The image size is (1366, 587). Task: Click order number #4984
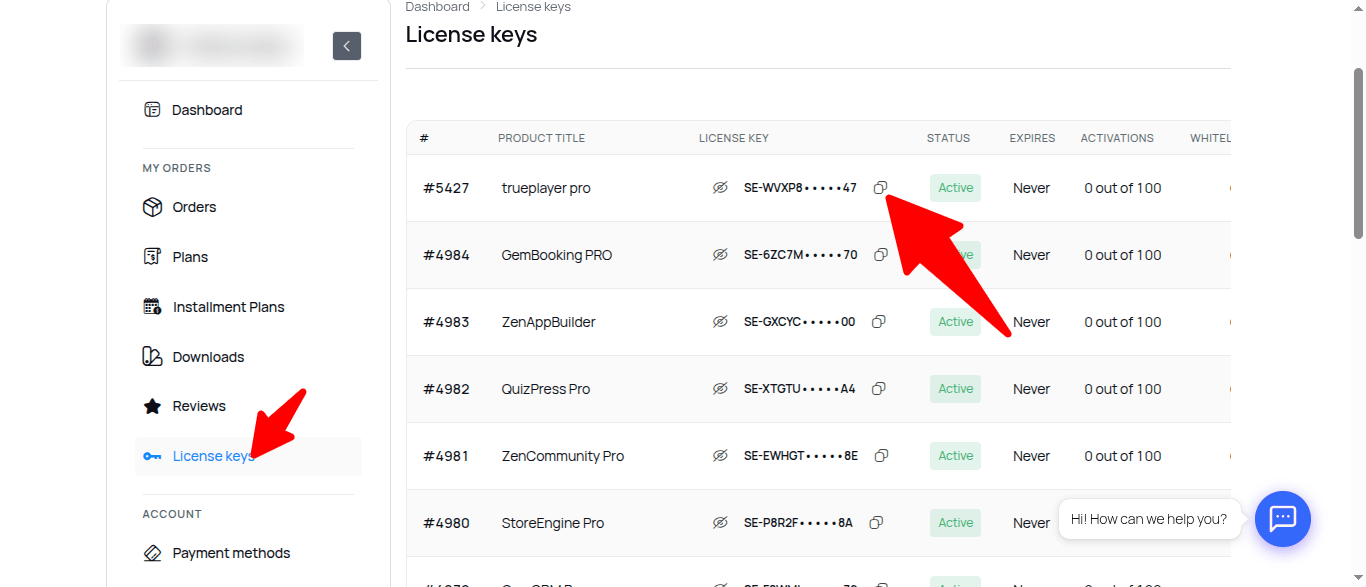tap(446, 255)
